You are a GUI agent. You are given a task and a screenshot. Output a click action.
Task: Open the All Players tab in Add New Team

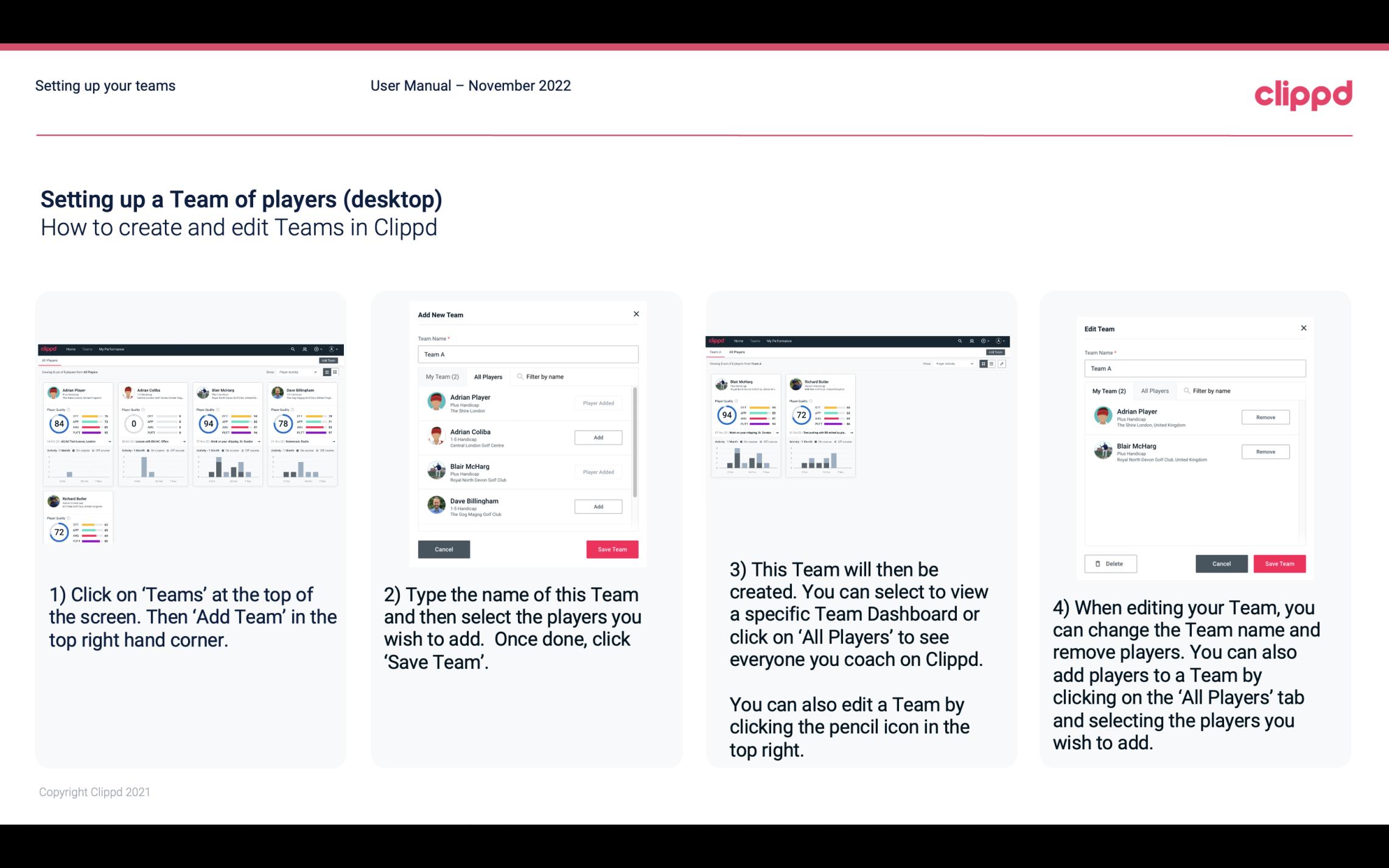(488, 376)
